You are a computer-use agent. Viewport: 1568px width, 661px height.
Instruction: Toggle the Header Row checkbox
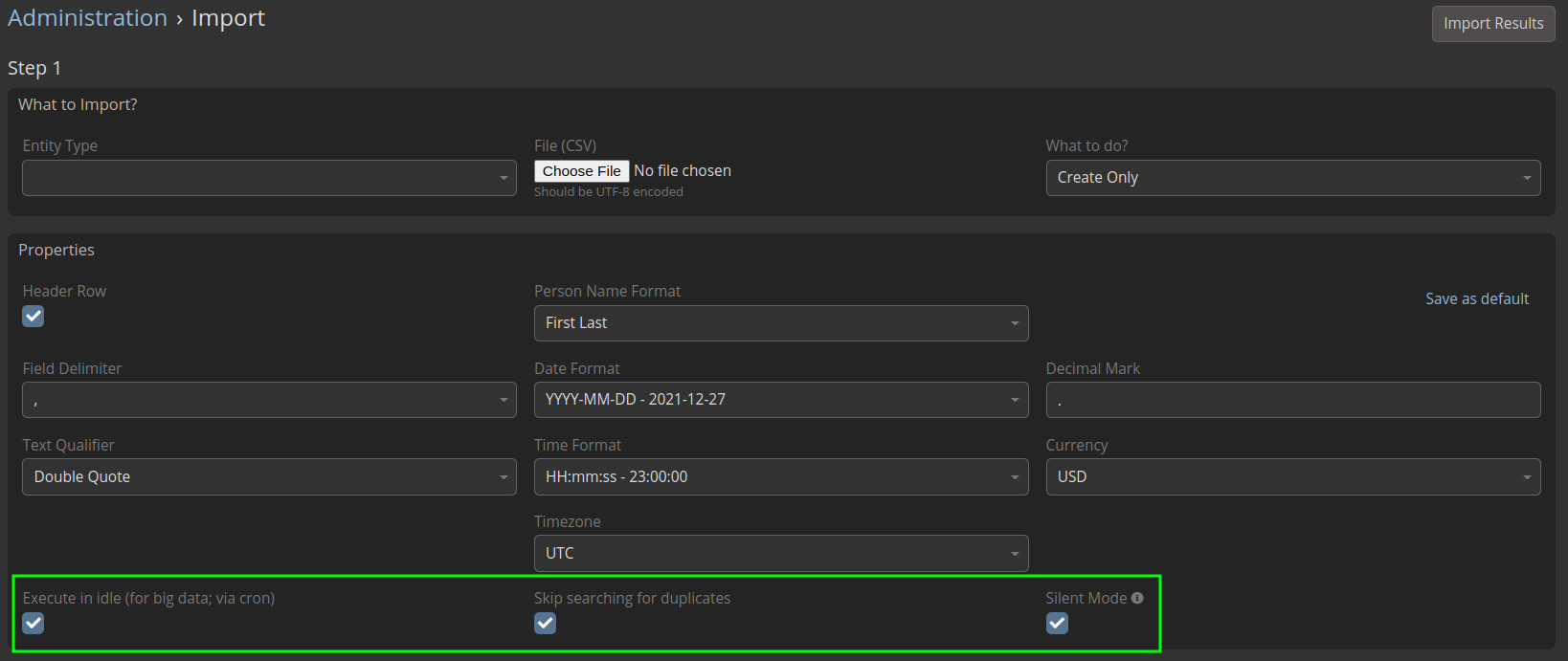tap(34, 316)
